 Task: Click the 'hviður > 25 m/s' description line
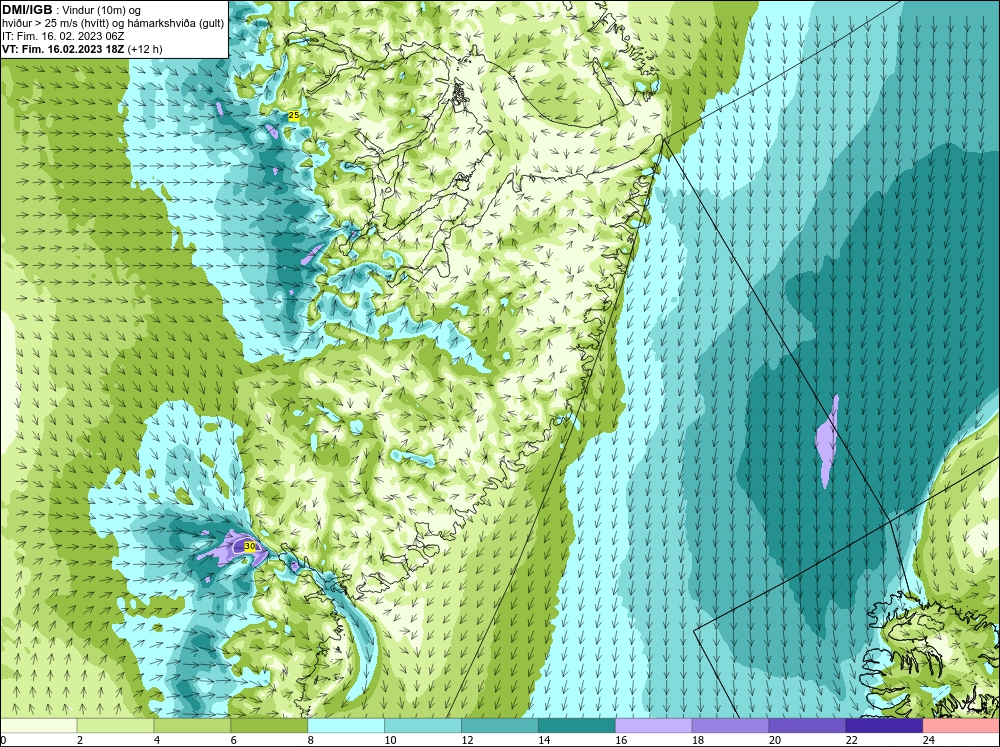click(x=113, y=23)
